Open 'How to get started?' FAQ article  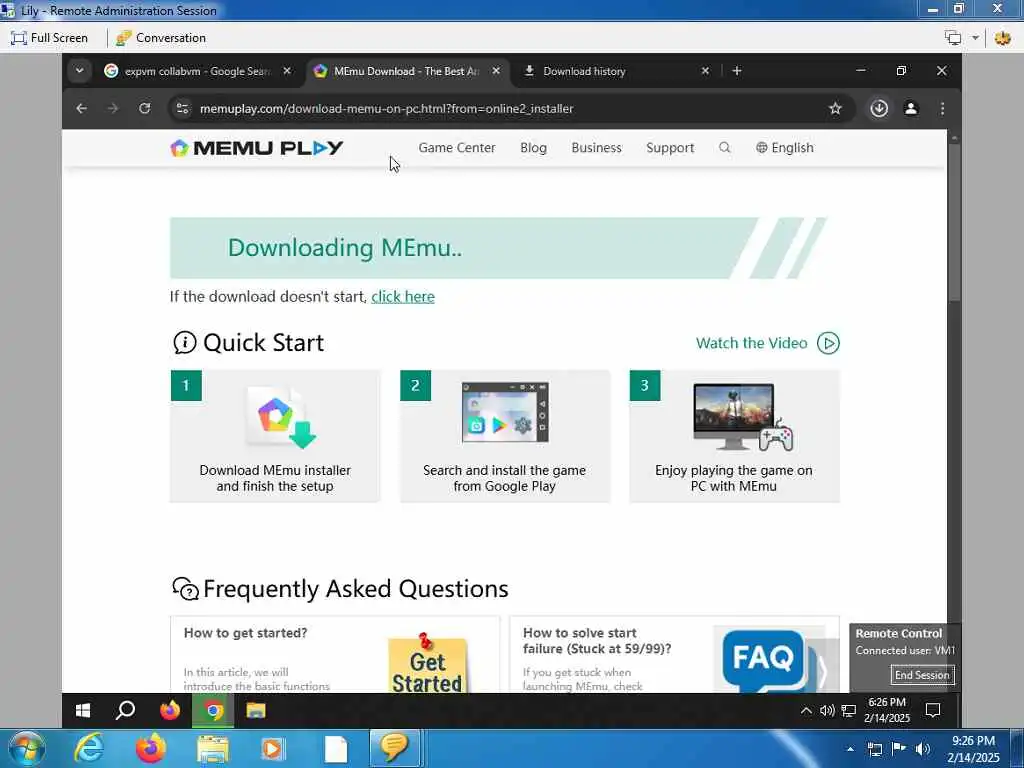click(x=245, y=633)
